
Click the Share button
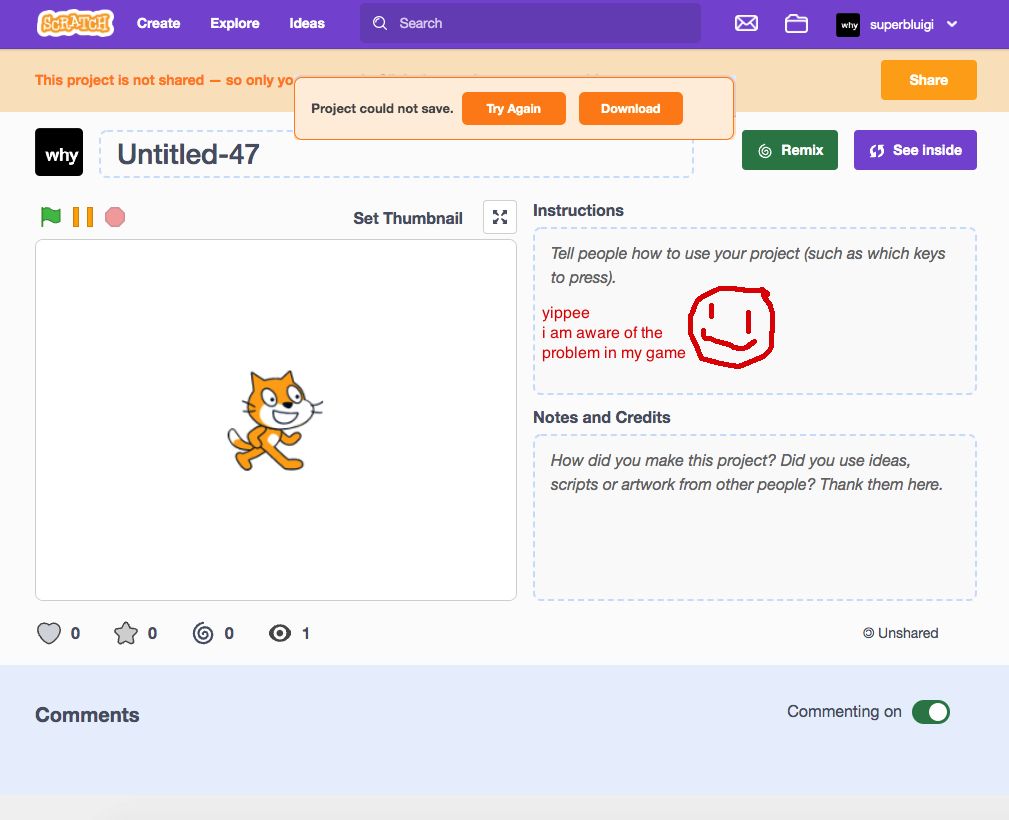929,80
